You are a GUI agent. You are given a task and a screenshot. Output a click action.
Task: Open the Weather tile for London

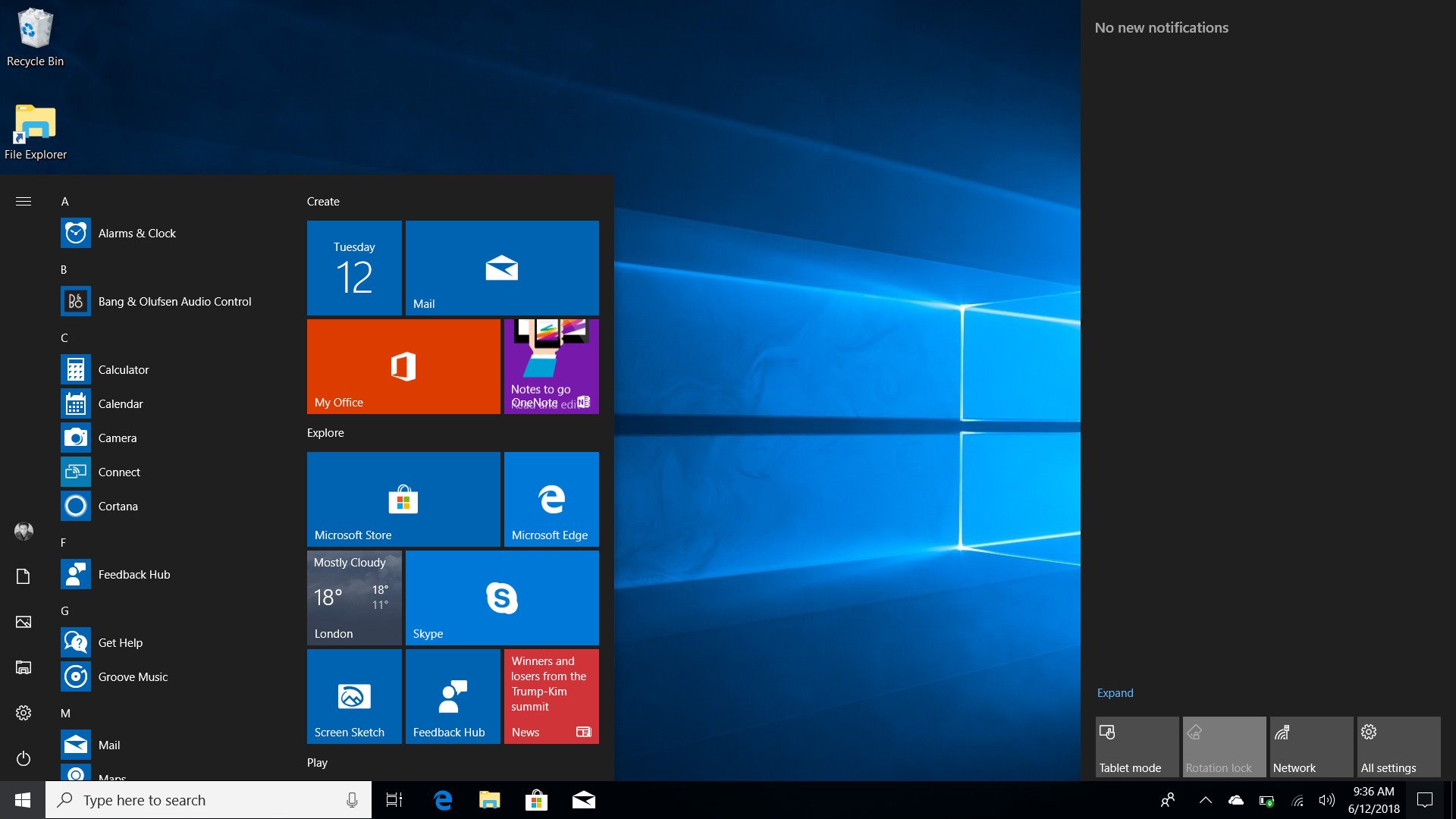354,598
